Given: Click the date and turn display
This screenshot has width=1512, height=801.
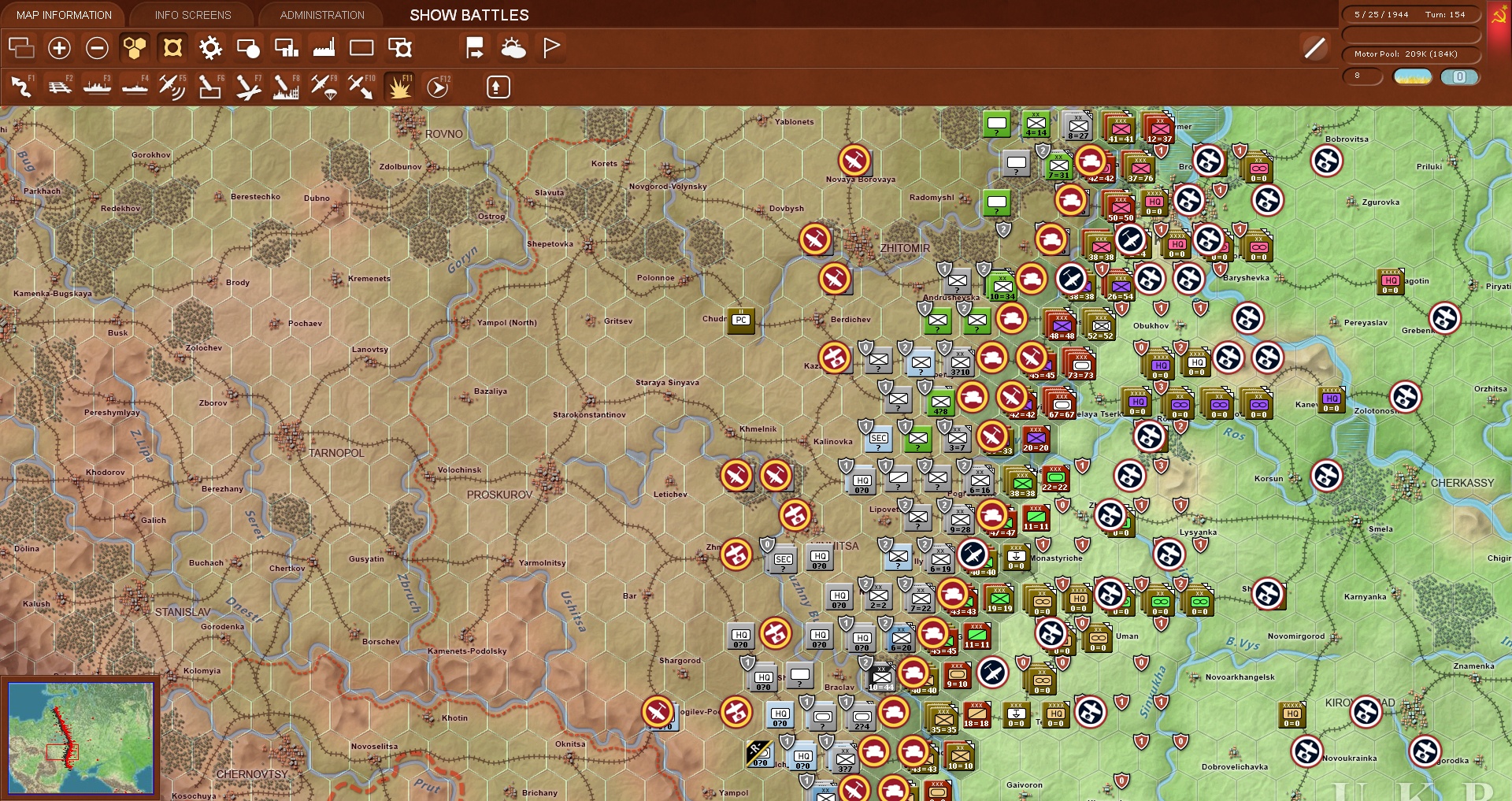Looking at the screenshot, I should (1410, 14).
